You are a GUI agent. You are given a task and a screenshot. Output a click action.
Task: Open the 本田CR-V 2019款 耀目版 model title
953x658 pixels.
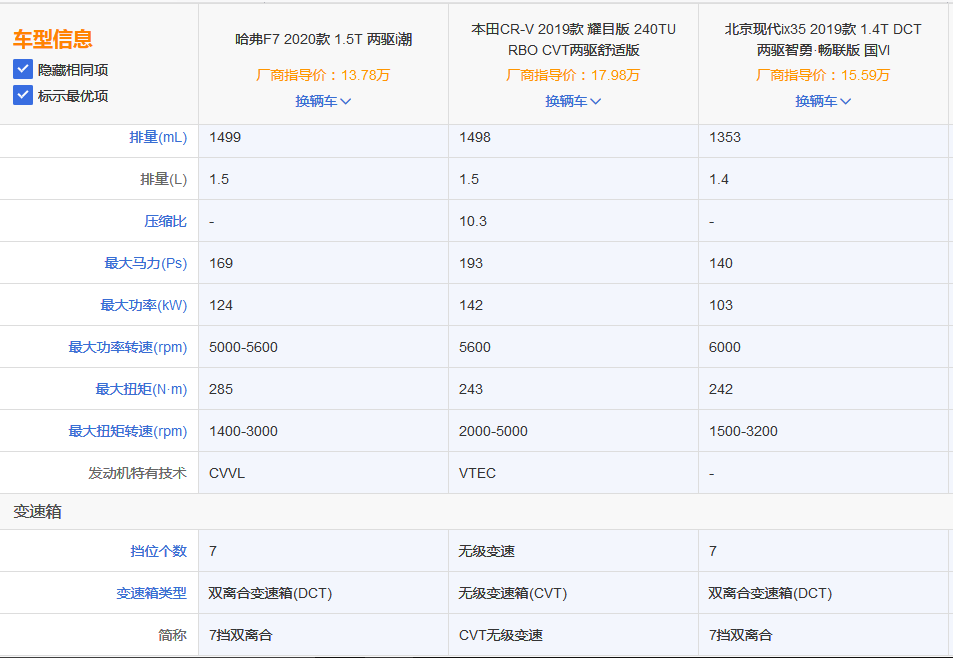coord(573,40)
